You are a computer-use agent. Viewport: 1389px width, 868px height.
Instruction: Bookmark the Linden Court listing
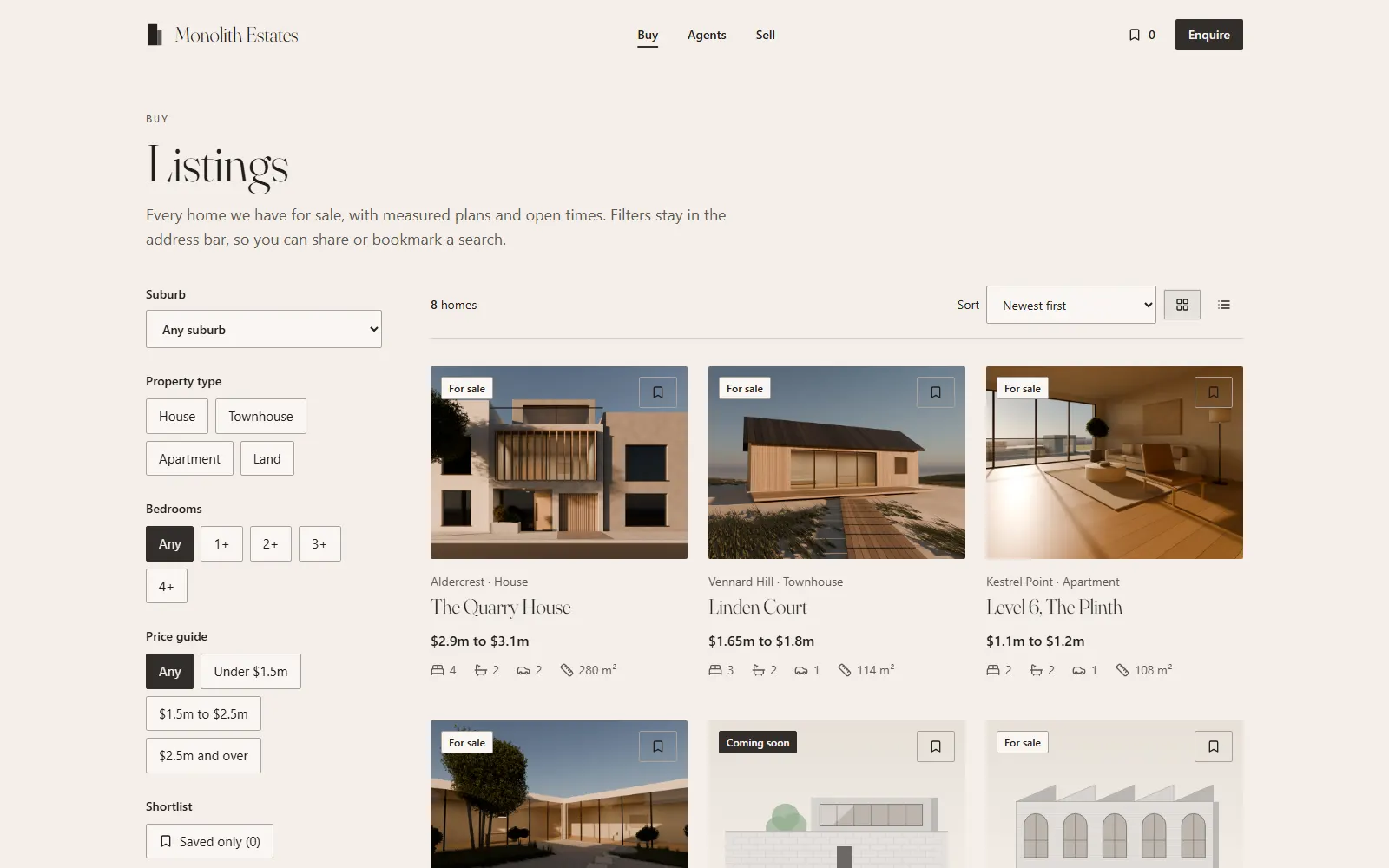936,392
